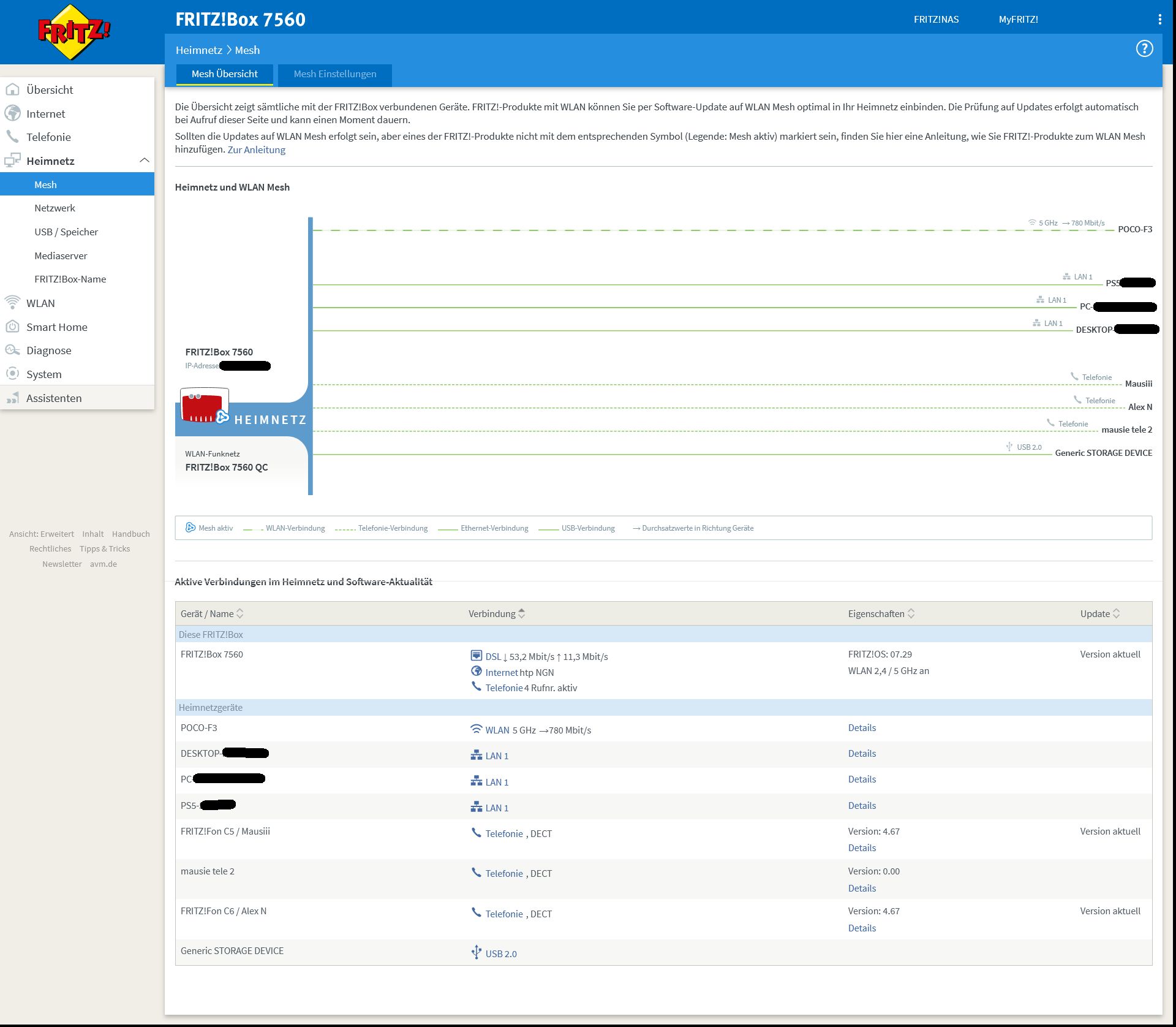Viewport: 1176px width, 1027px height.
Task: Collapse the Heimnetz menu chevron
Action: coord(145,161)
